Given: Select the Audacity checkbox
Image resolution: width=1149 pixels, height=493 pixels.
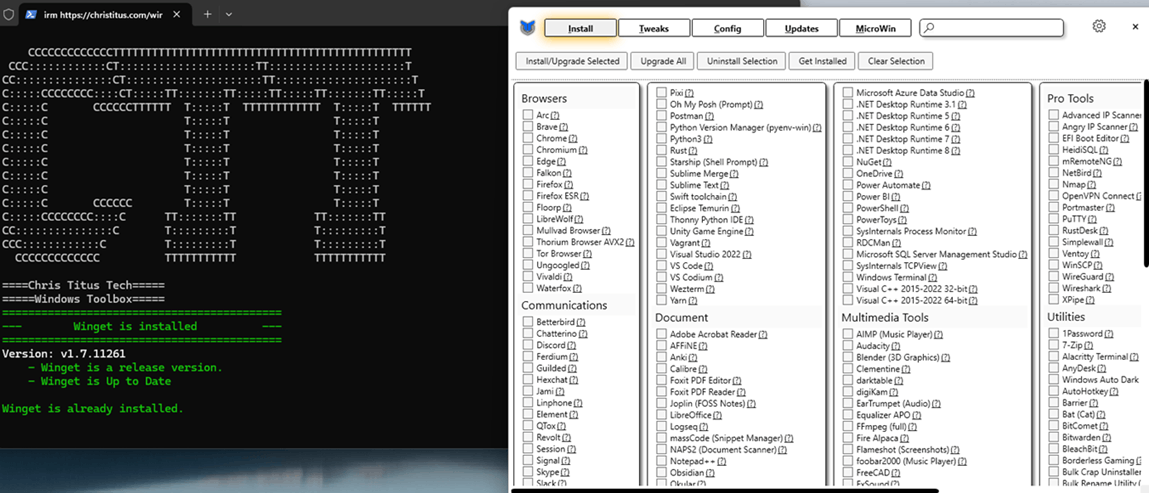Looking at the screenshot, I should coord(847,346).
